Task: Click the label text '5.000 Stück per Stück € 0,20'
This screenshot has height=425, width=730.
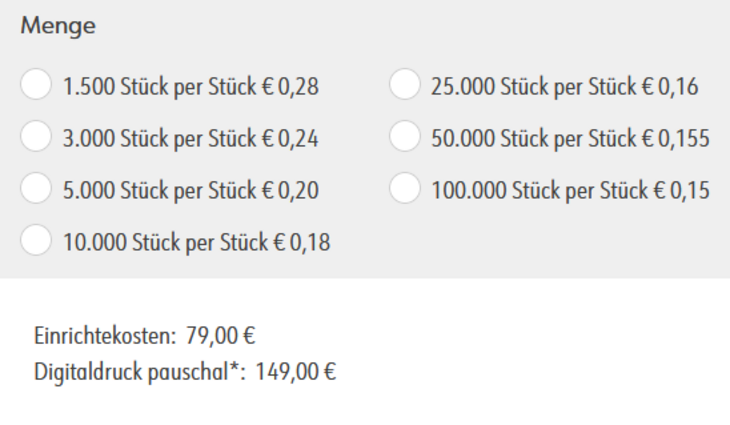Action: (191, 190)
